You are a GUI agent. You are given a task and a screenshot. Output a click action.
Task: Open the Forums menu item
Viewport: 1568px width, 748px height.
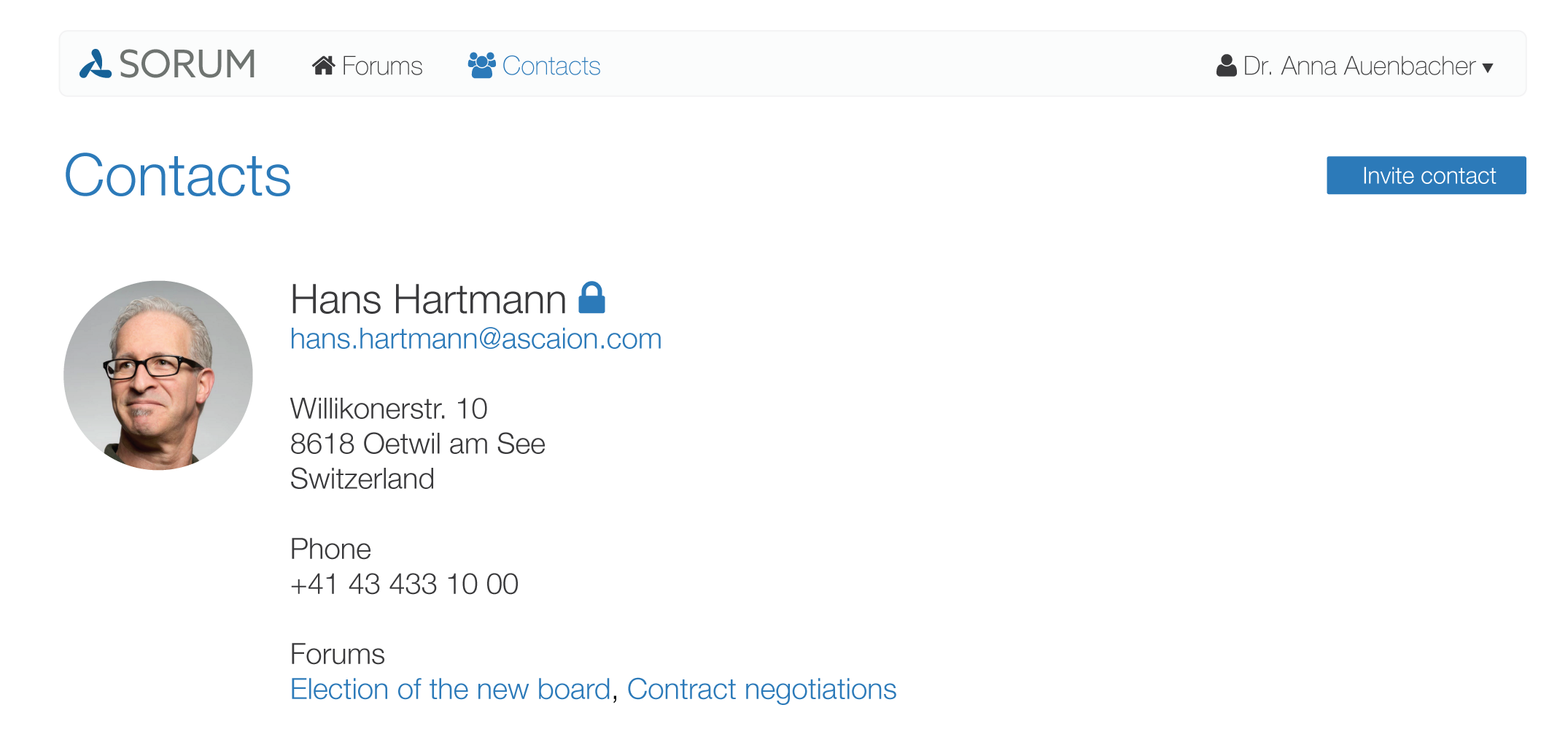[368, 66]
